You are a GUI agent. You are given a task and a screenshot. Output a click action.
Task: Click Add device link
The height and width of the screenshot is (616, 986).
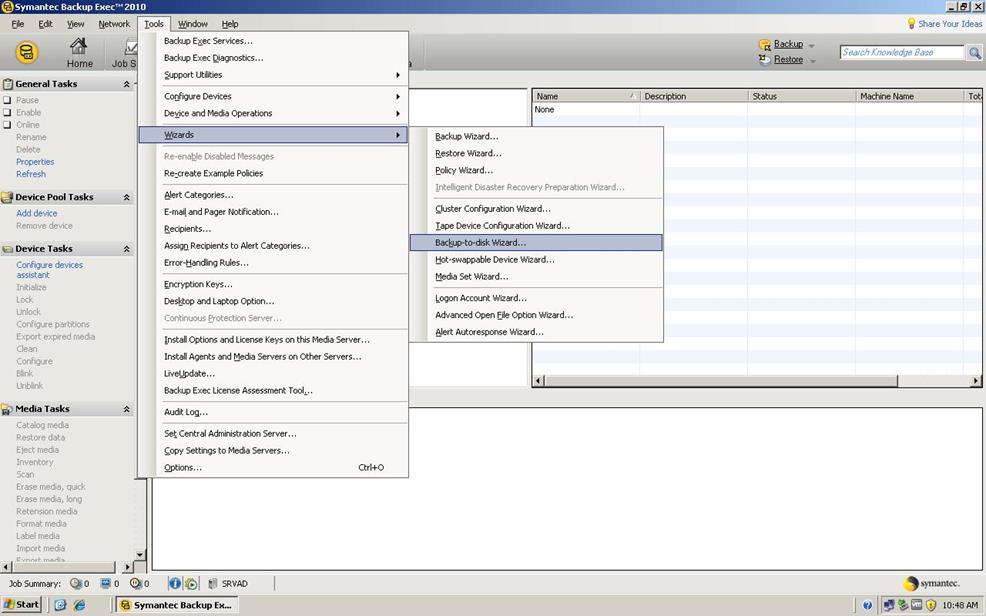(36, 213)
